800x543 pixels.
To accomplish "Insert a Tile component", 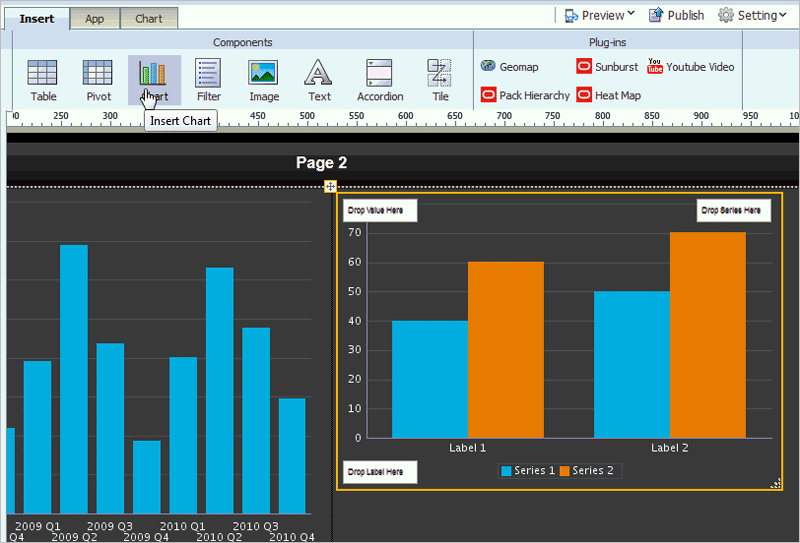I will [440, 80].
